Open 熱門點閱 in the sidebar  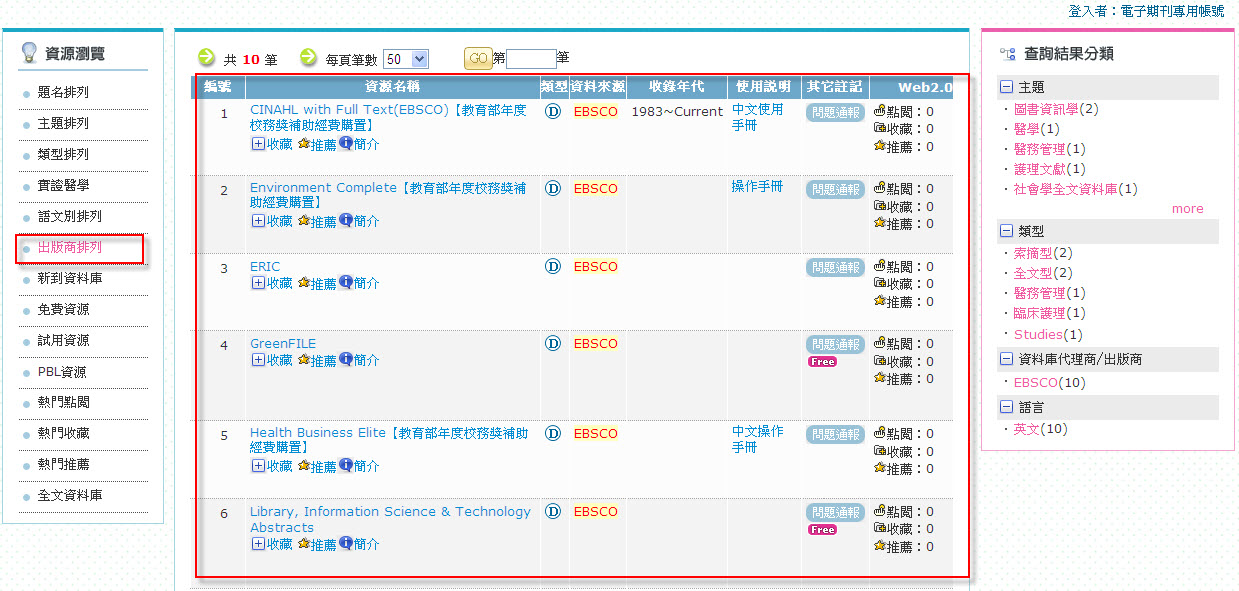[63, 402]
